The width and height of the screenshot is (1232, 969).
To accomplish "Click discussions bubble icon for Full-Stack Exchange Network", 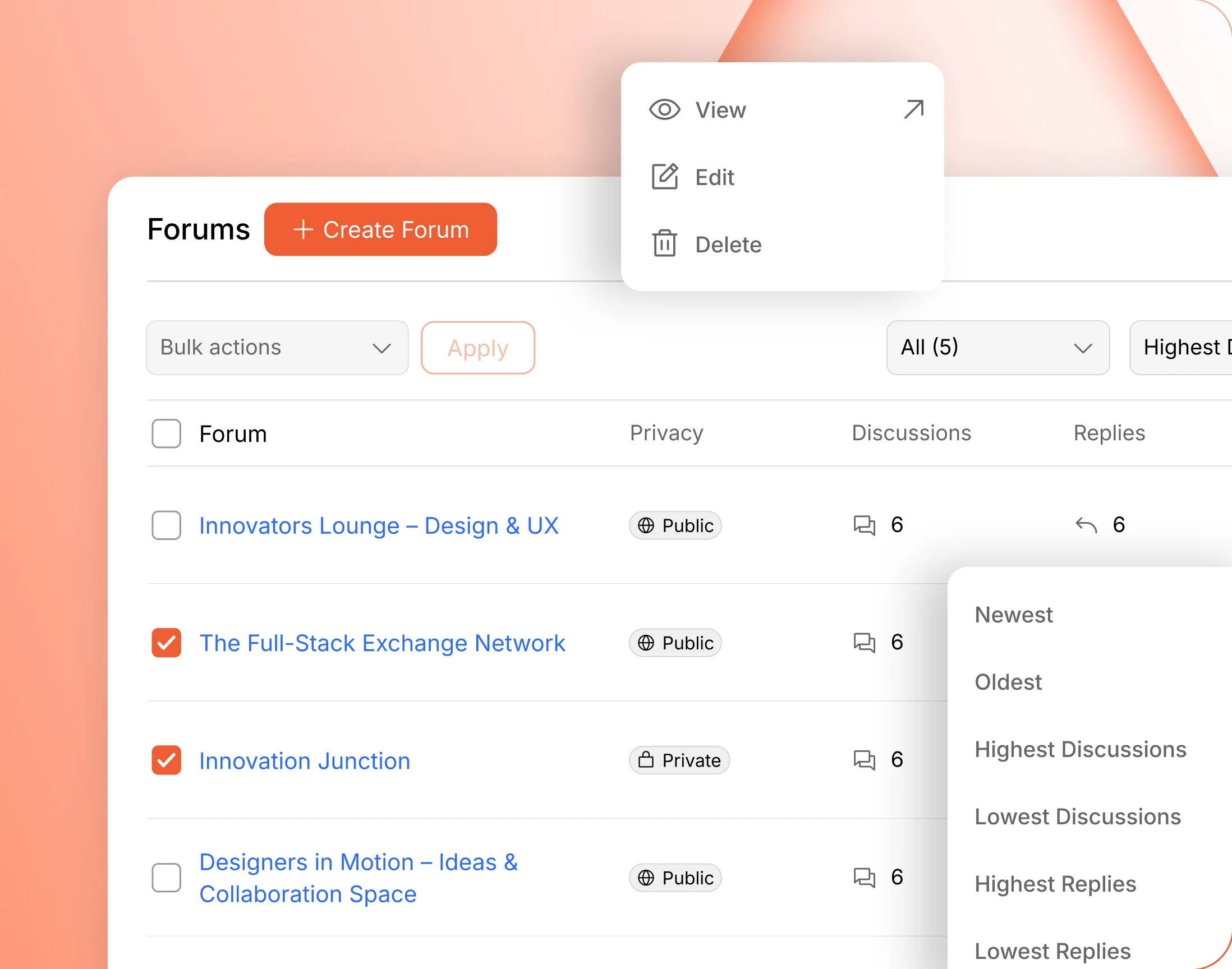I will pyautogui.click(x=865, y=642).
